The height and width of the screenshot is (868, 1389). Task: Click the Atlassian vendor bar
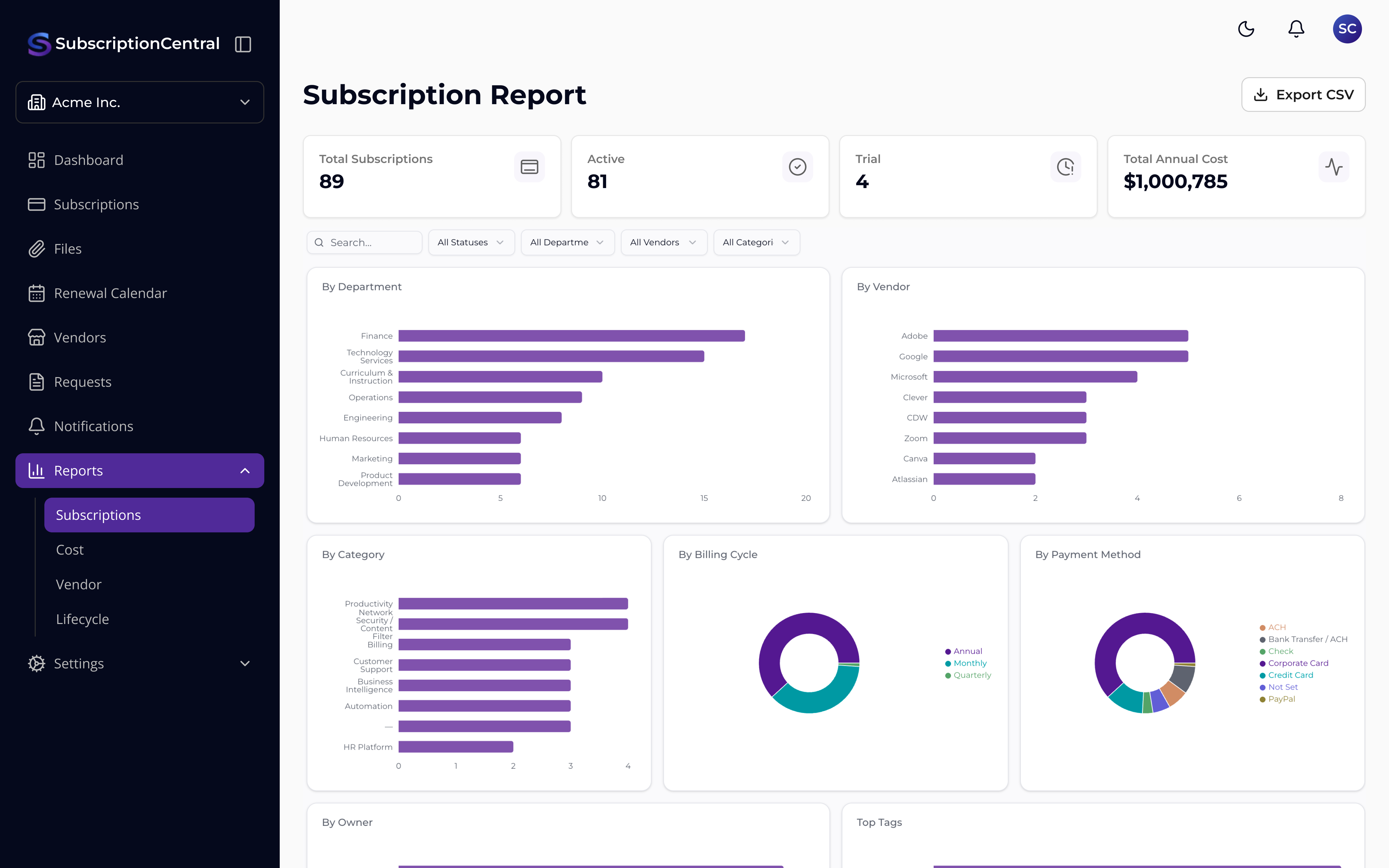[984, 479]
